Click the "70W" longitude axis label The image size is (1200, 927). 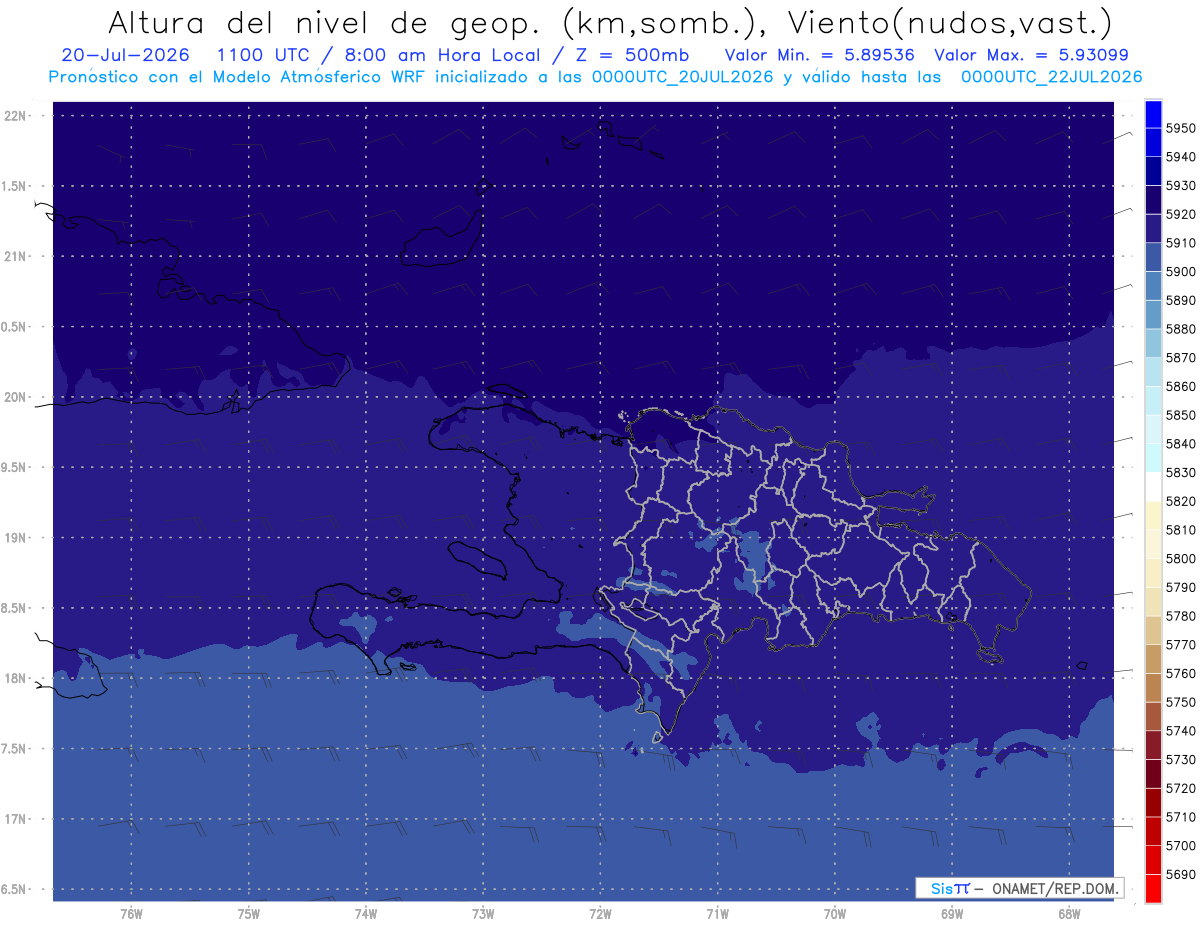[x=835, y=914]
